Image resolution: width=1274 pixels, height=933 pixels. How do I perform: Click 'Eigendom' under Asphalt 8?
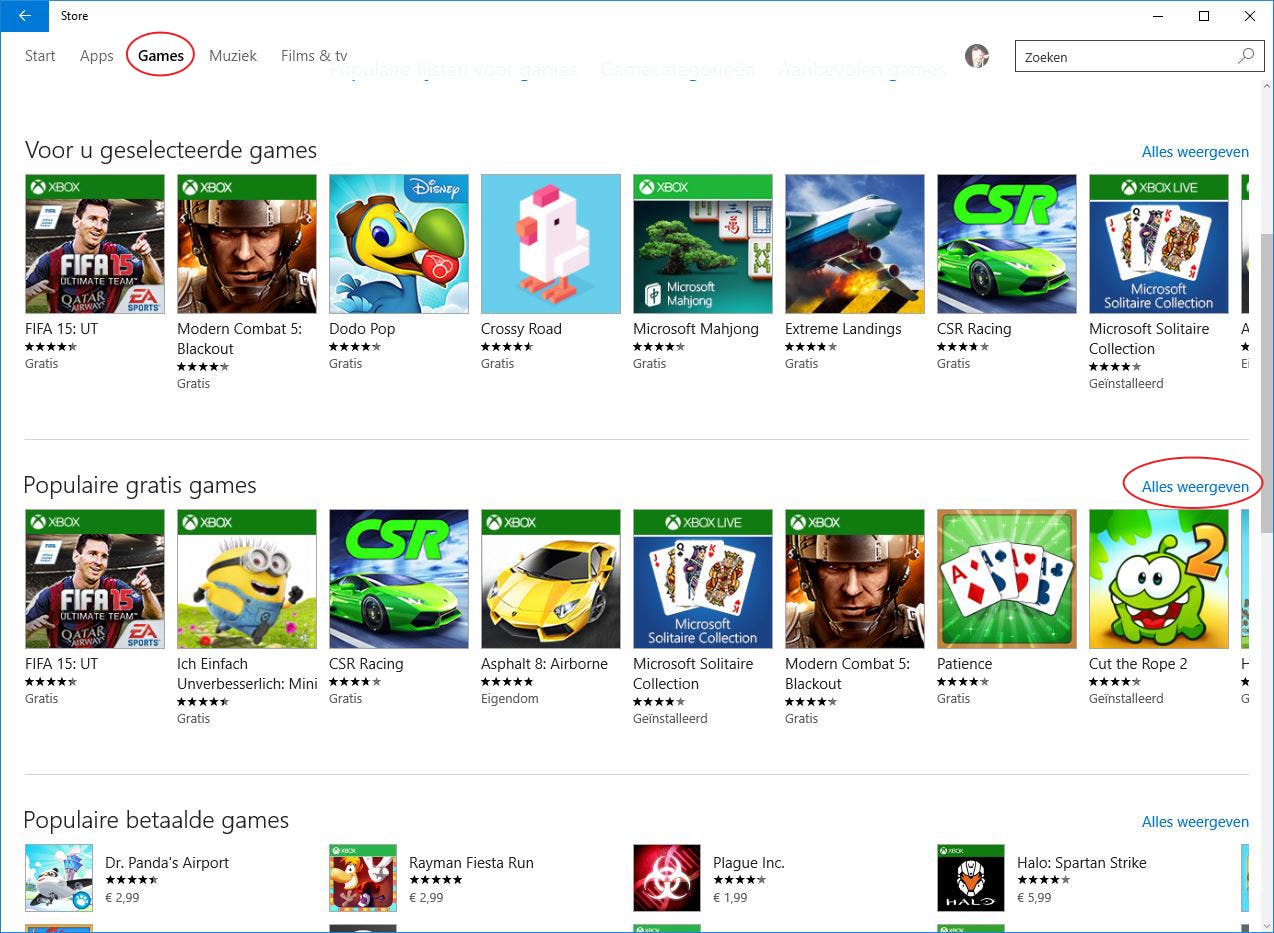coord(510,699)
